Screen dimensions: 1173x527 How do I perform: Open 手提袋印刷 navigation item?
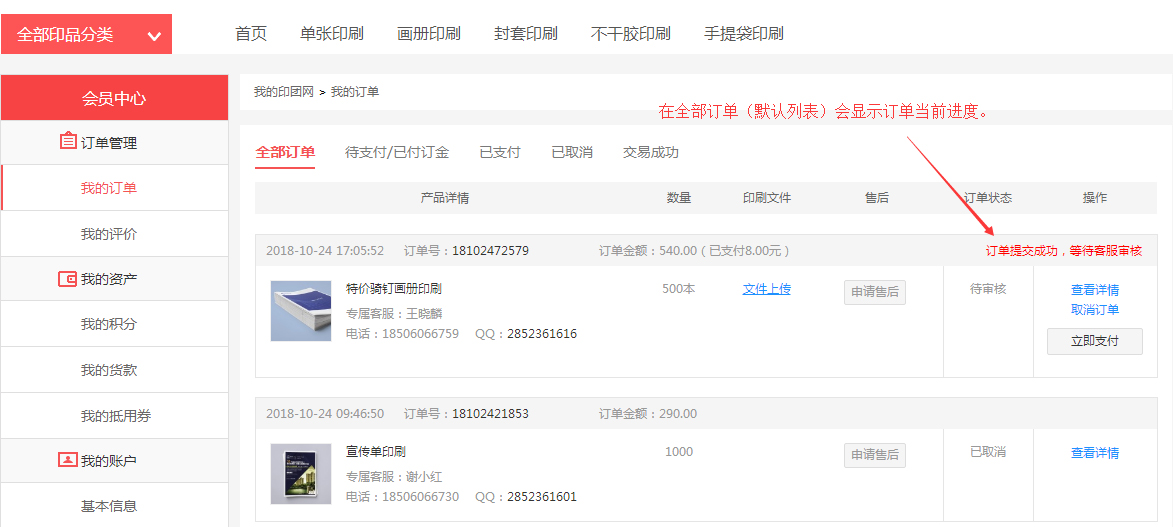(743, 34)
